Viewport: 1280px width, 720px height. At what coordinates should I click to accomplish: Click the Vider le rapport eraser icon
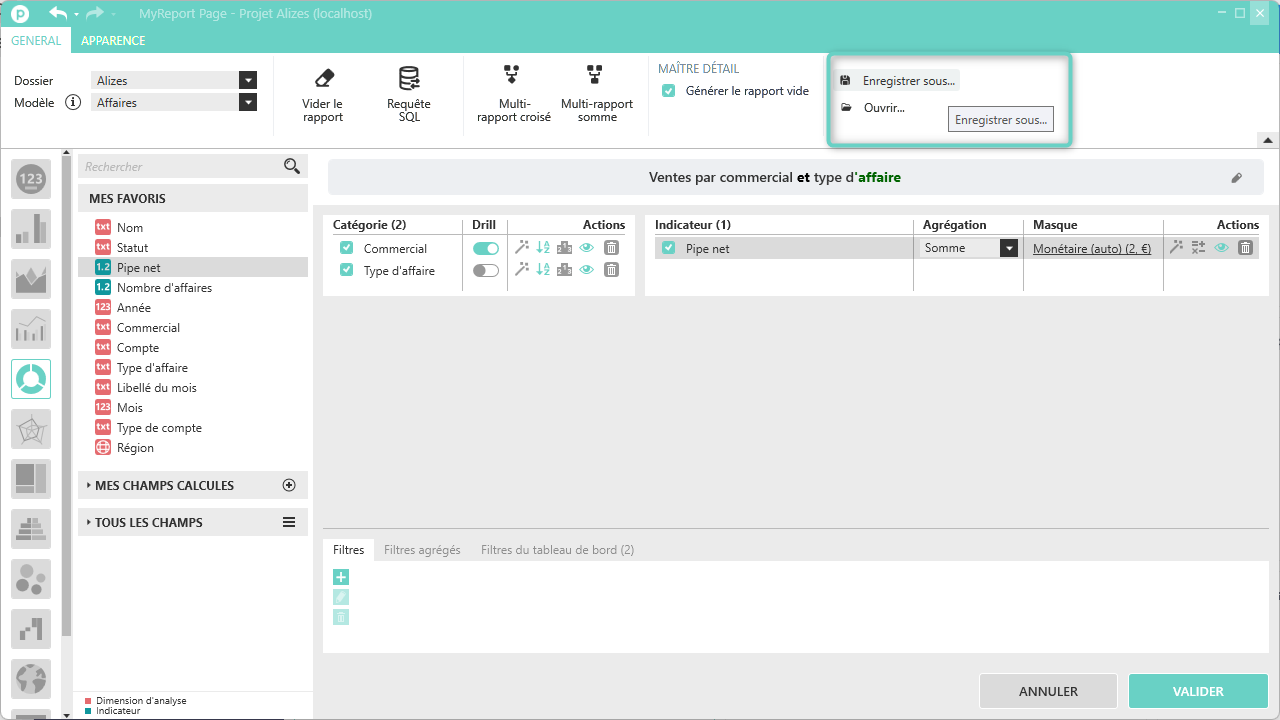click(323, 79)
